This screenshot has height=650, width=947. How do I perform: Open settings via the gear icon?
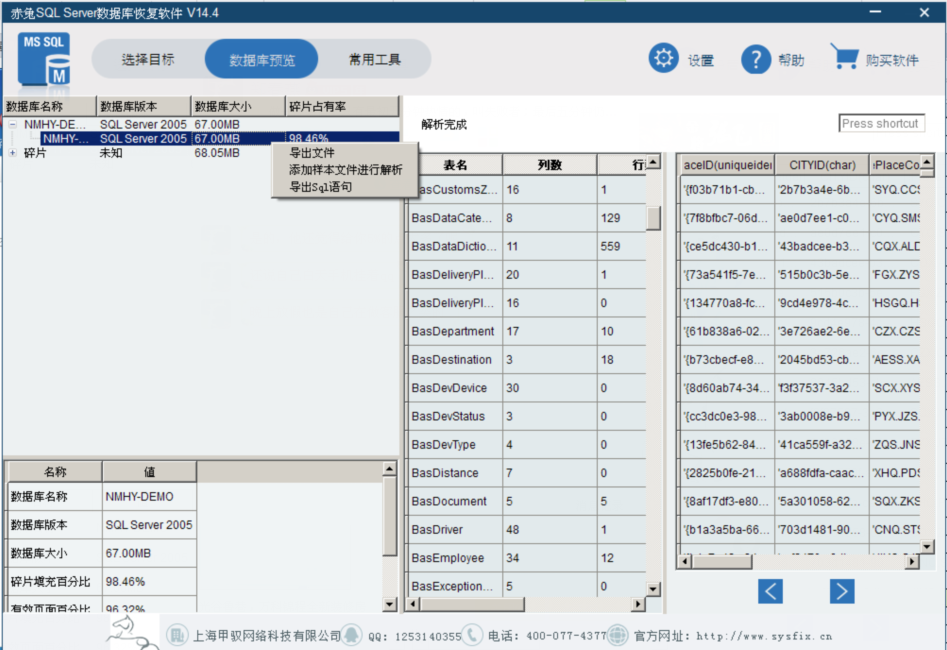[x=664, y=58]
